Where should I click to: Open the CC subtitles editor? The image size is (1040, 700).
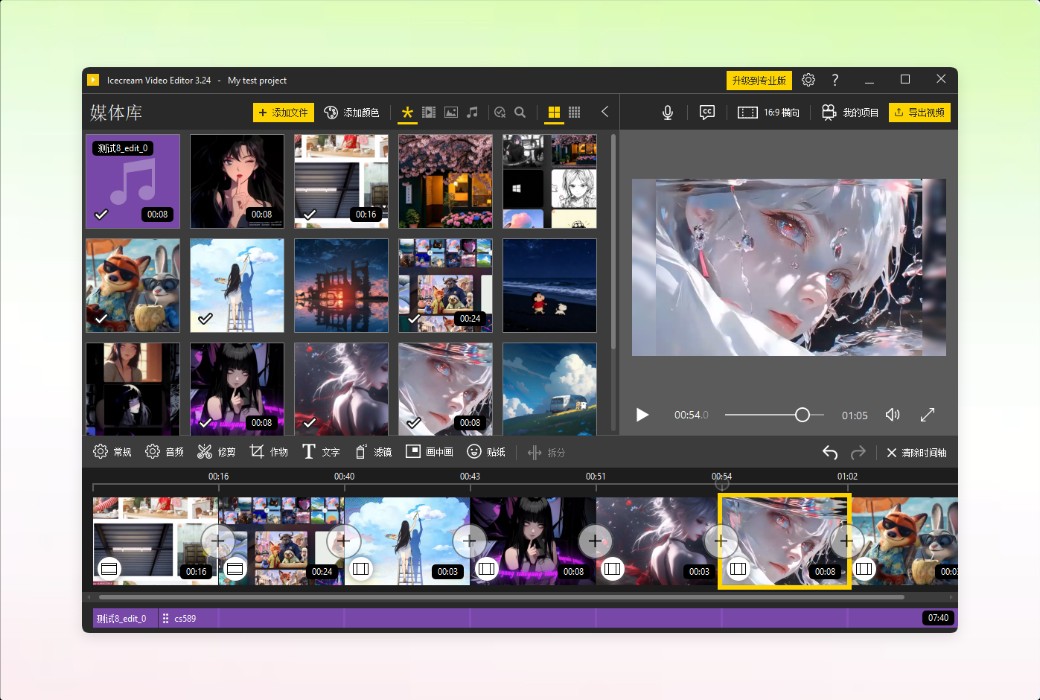coord(707,112)
